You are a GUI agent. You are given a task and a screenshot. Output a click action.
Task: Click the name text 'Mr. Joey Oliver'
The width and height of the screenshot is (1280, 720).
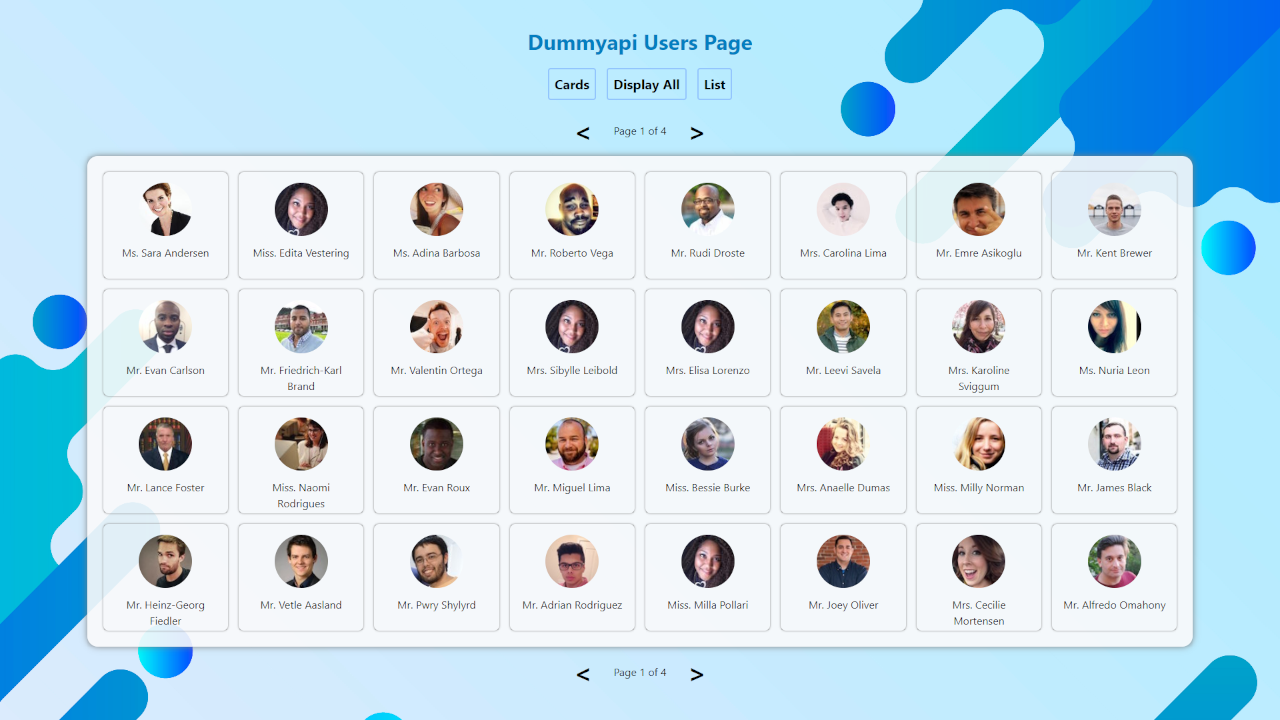pos(843,605)
